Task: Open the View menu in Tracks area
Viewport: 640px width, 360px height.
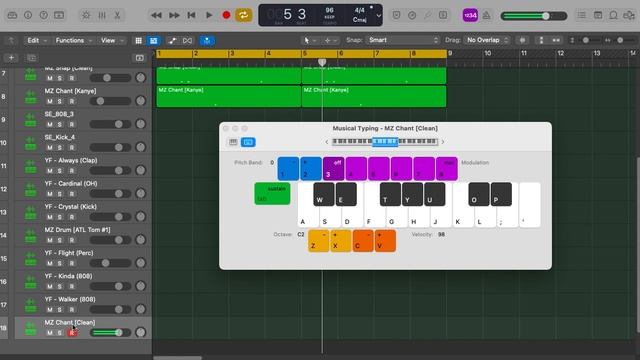Action: coord(112,40)
